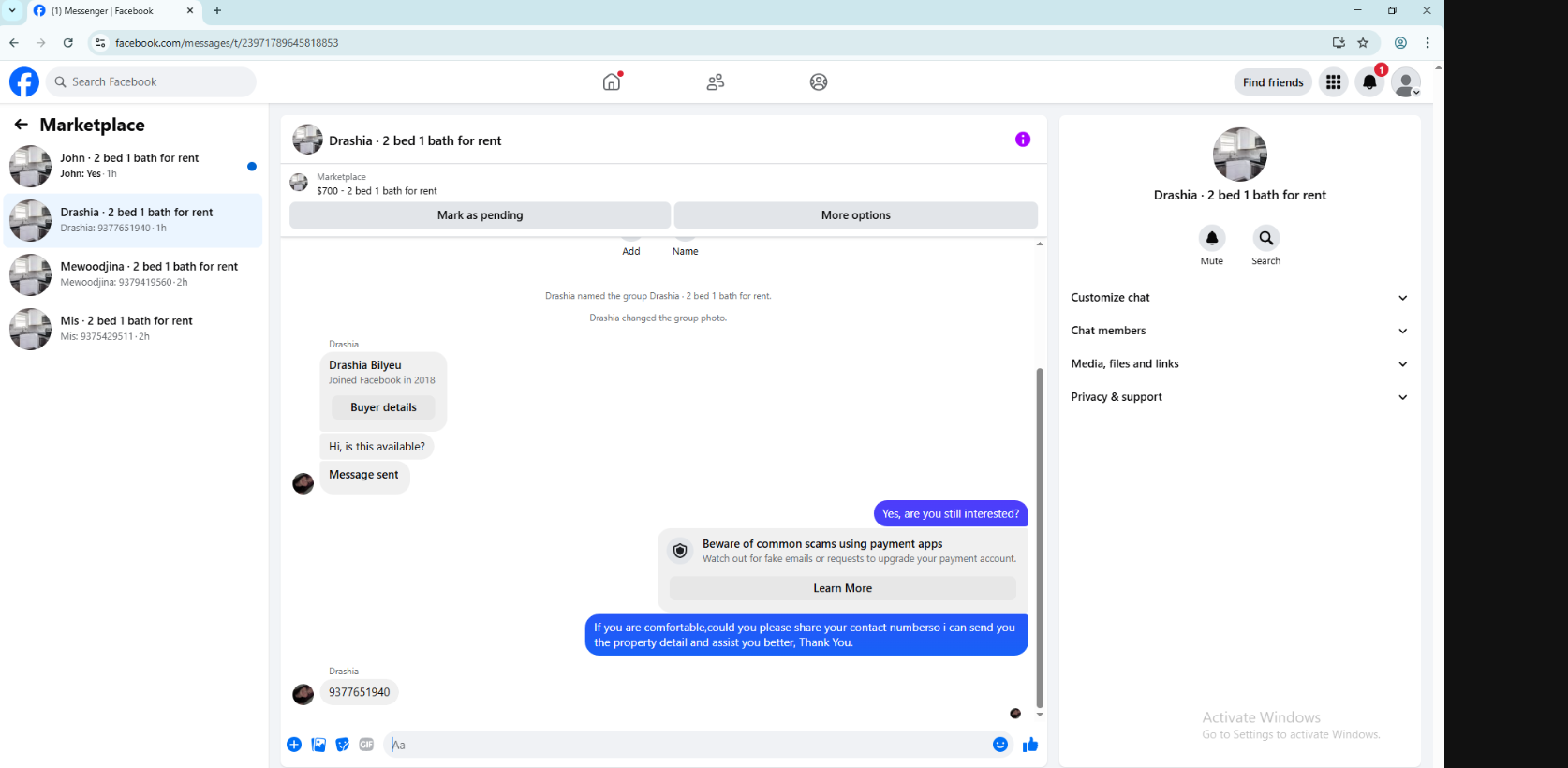Go back using the Marketplace back arrow
Viewport: 1568px width, 768px height.
pyautogui.click(x=21, y=125)
